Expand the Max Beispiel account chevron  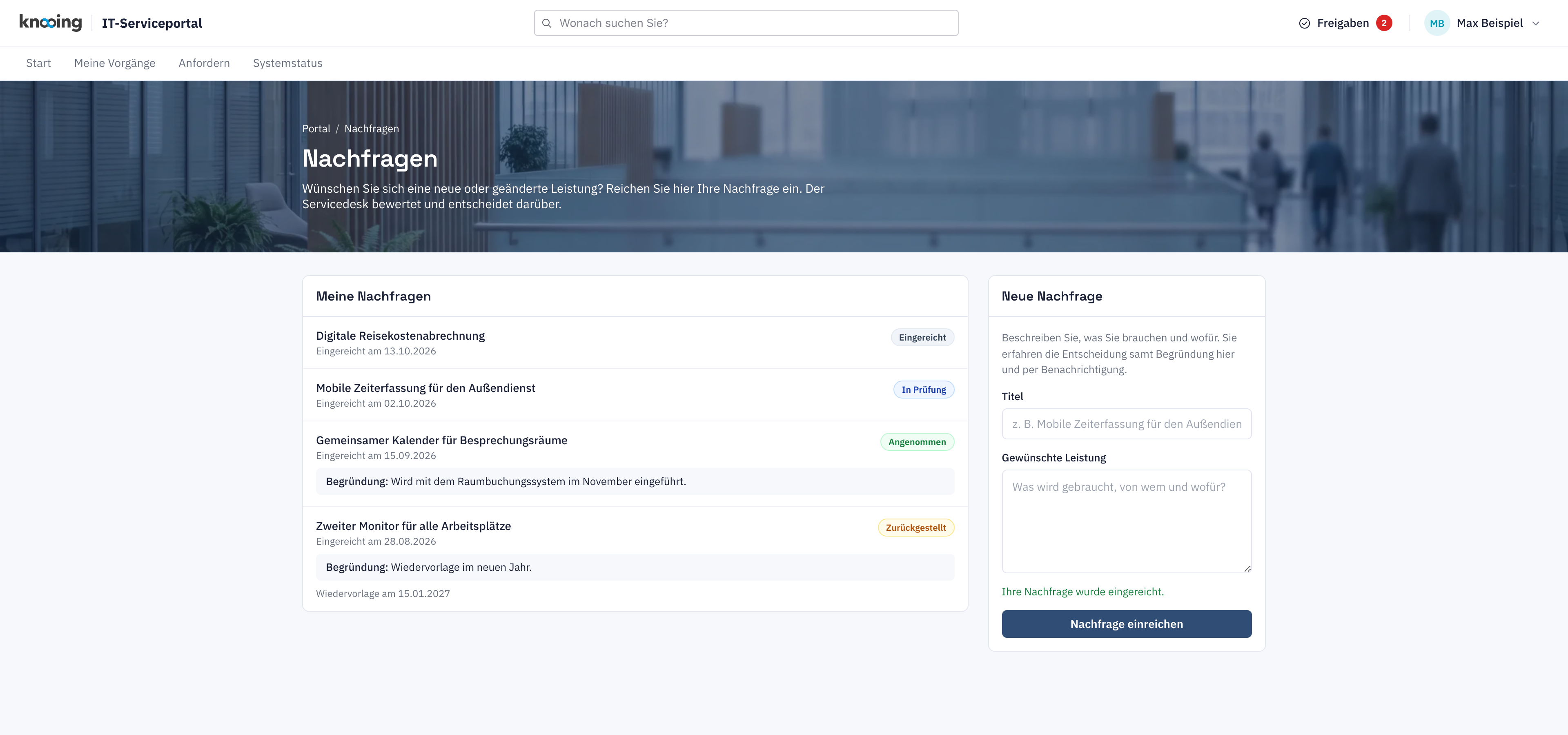[x=1536, y=23]
